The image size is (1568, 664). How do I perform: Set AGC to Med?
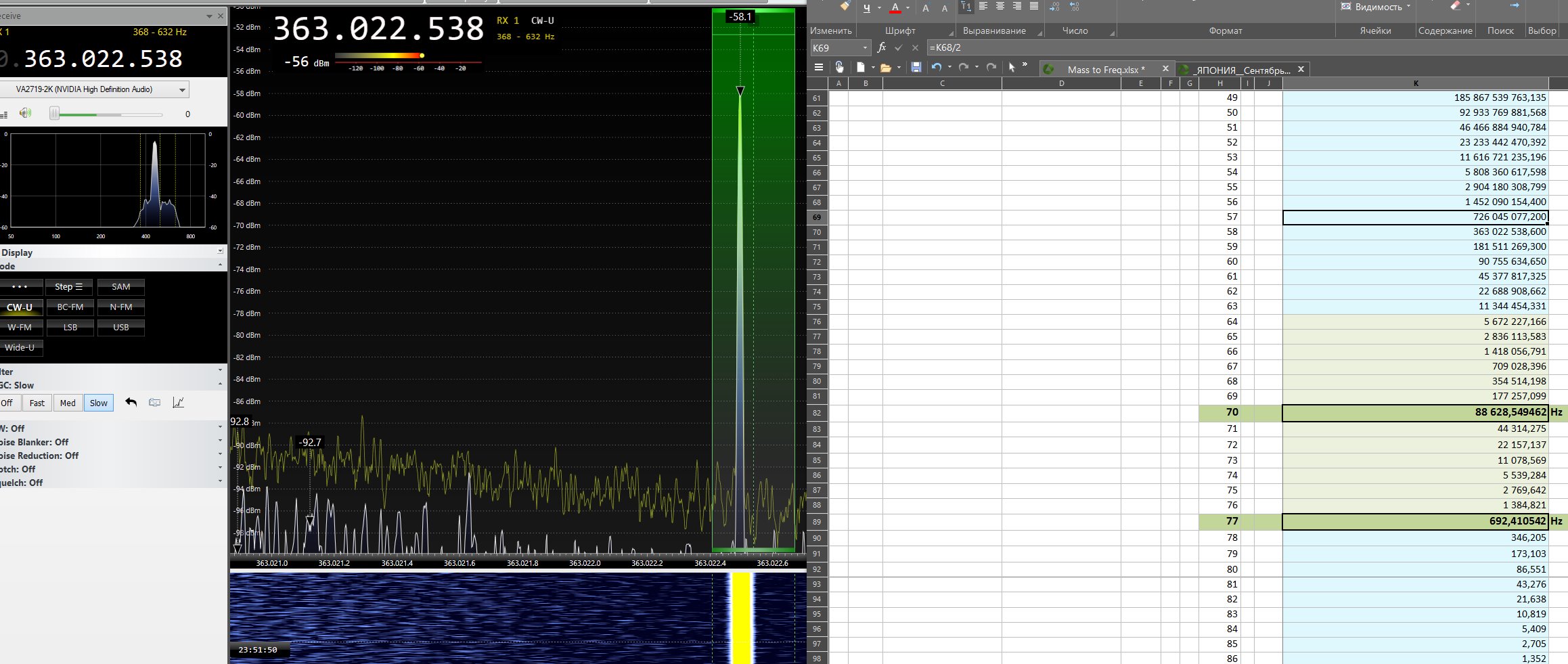coord(68,403)
